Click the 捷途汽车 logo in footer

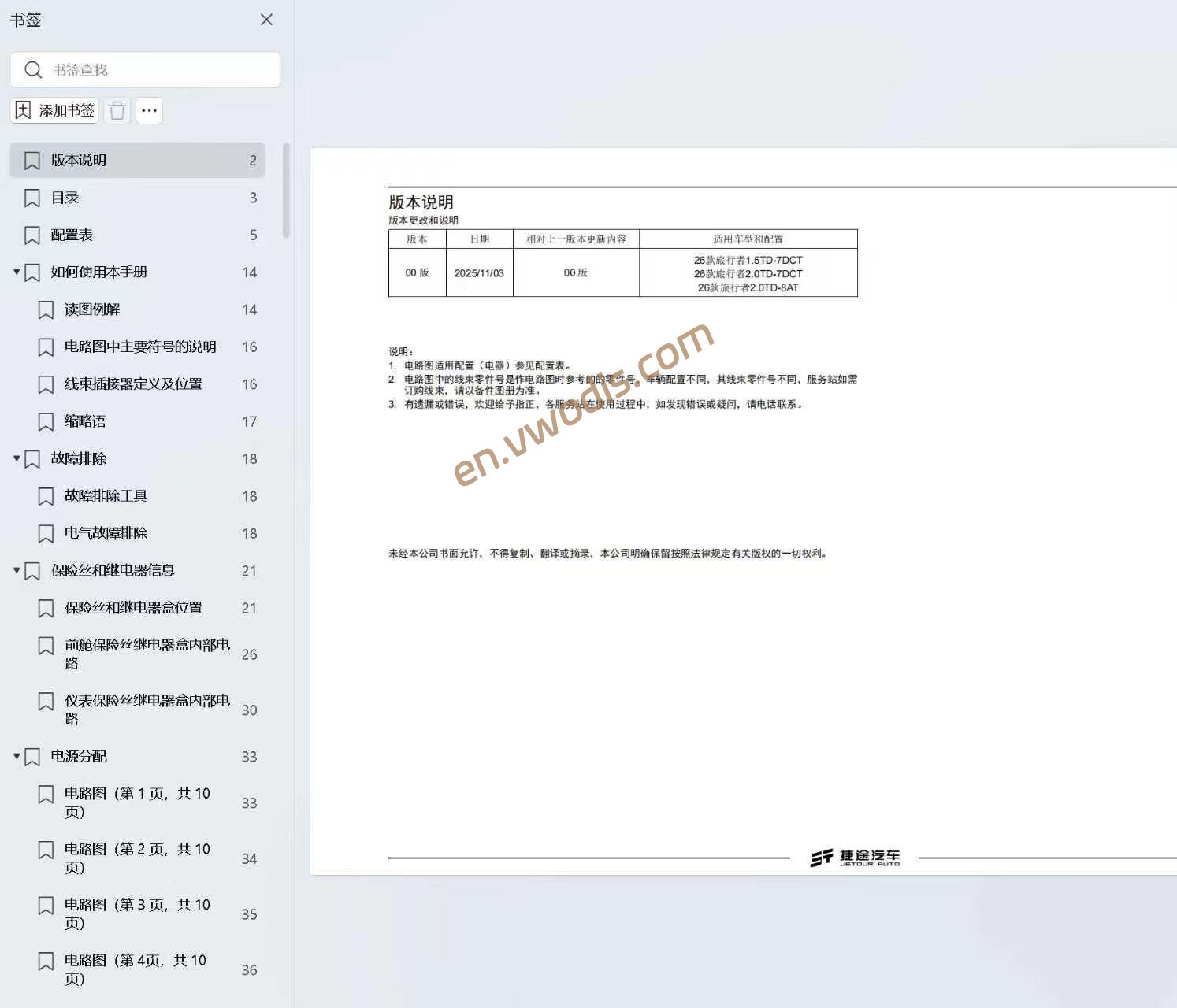click(x=855, y=858)
